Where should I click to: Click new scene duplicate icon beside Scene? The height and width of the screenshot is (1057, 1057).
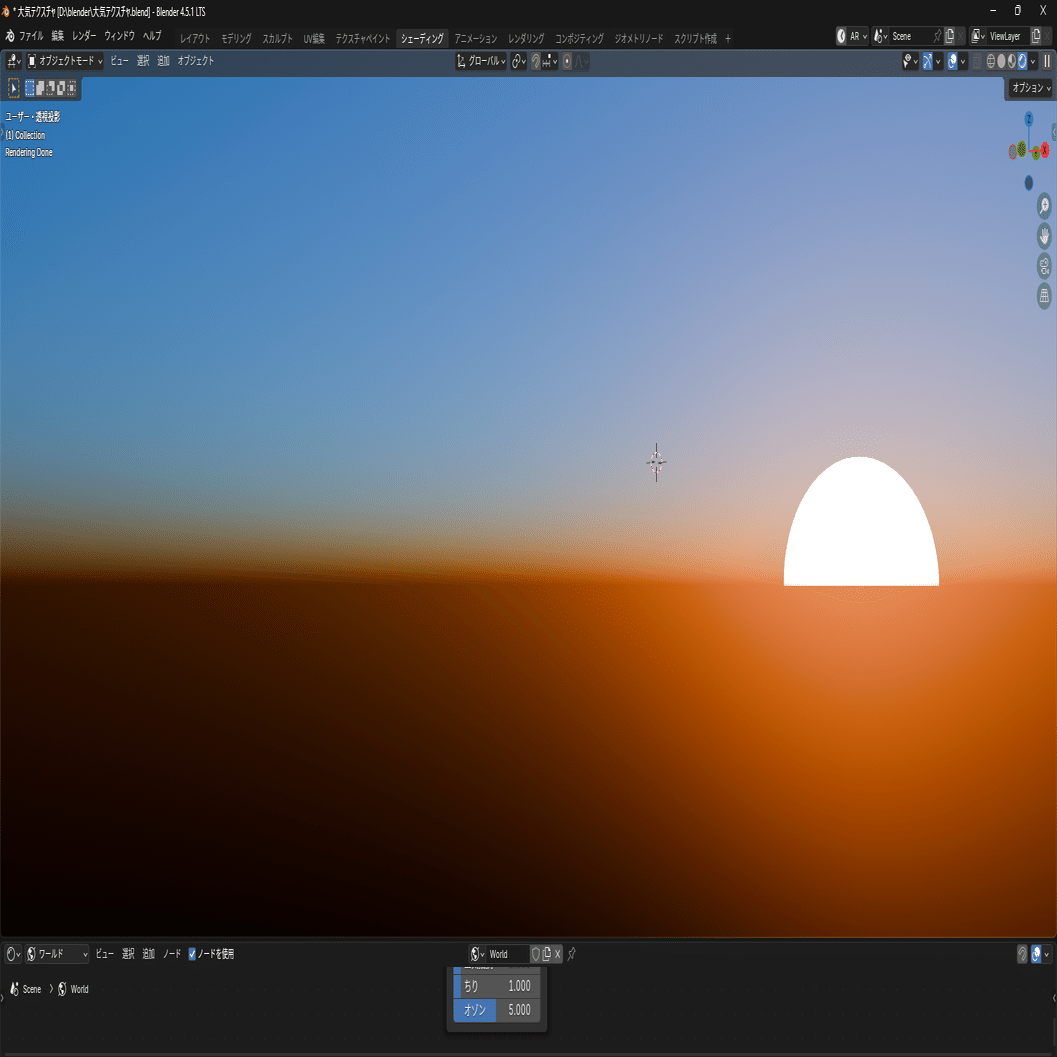pyautogui.click(x=950, y=36)
